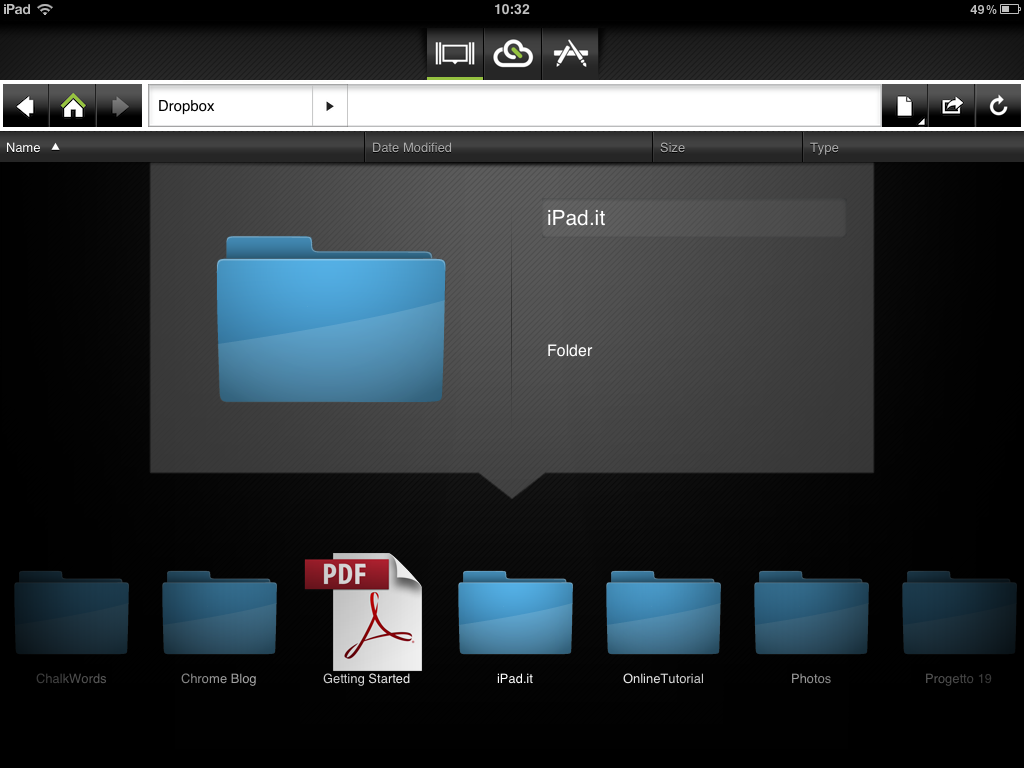Open the cloud connections tab

(513, 54)
